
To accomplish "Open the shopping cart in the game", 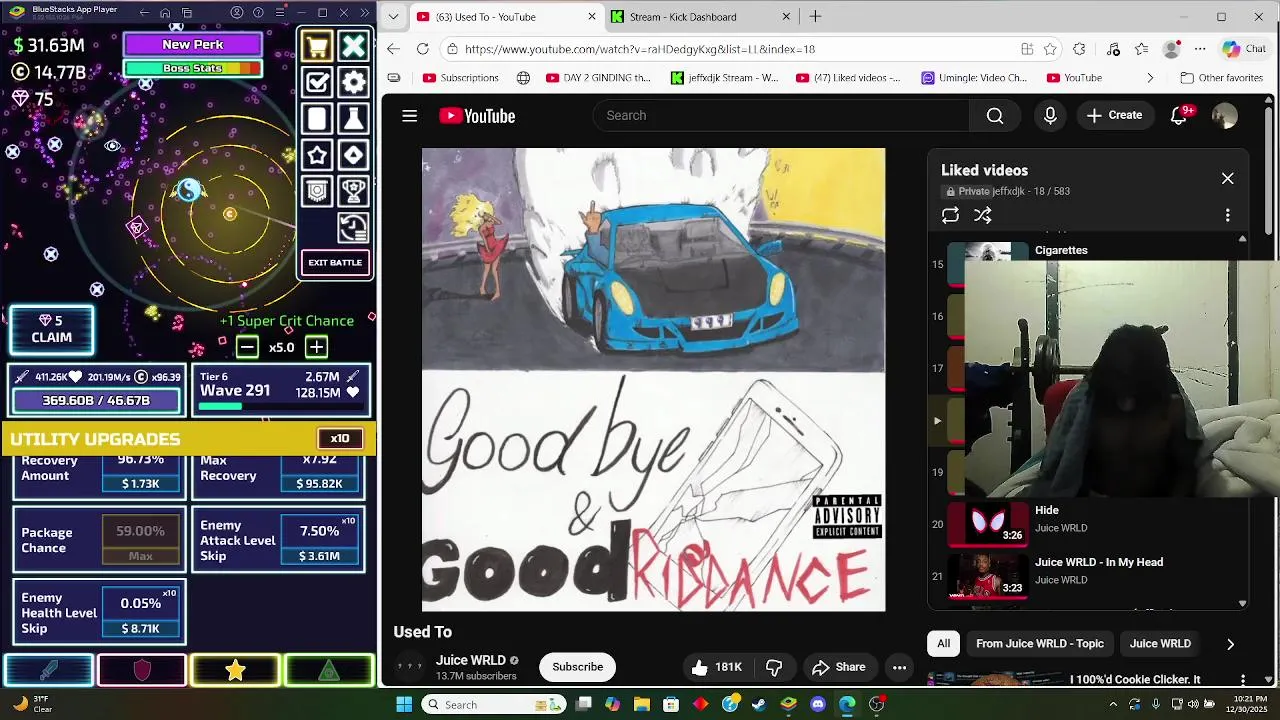I will click(x=317, y=46).
